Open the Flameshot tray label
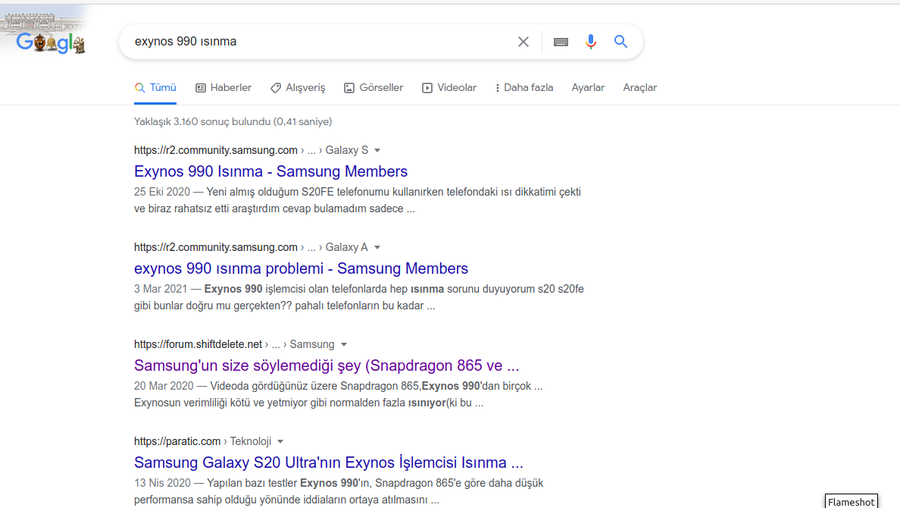 click(851, 501)
